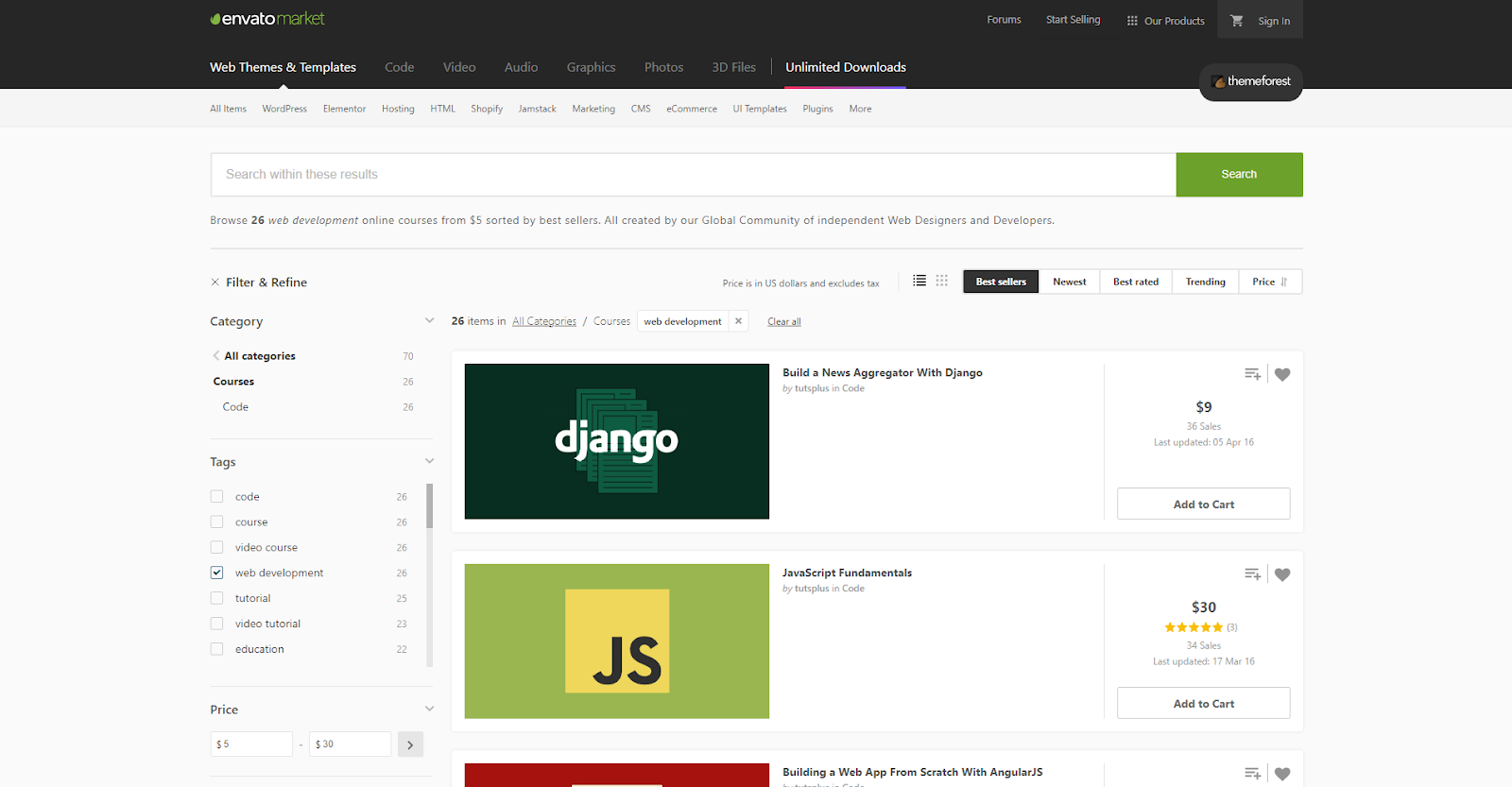Screen dimensions: 1512x787
Task: Open the Audio marketplace tab
Action: point(522,67)
